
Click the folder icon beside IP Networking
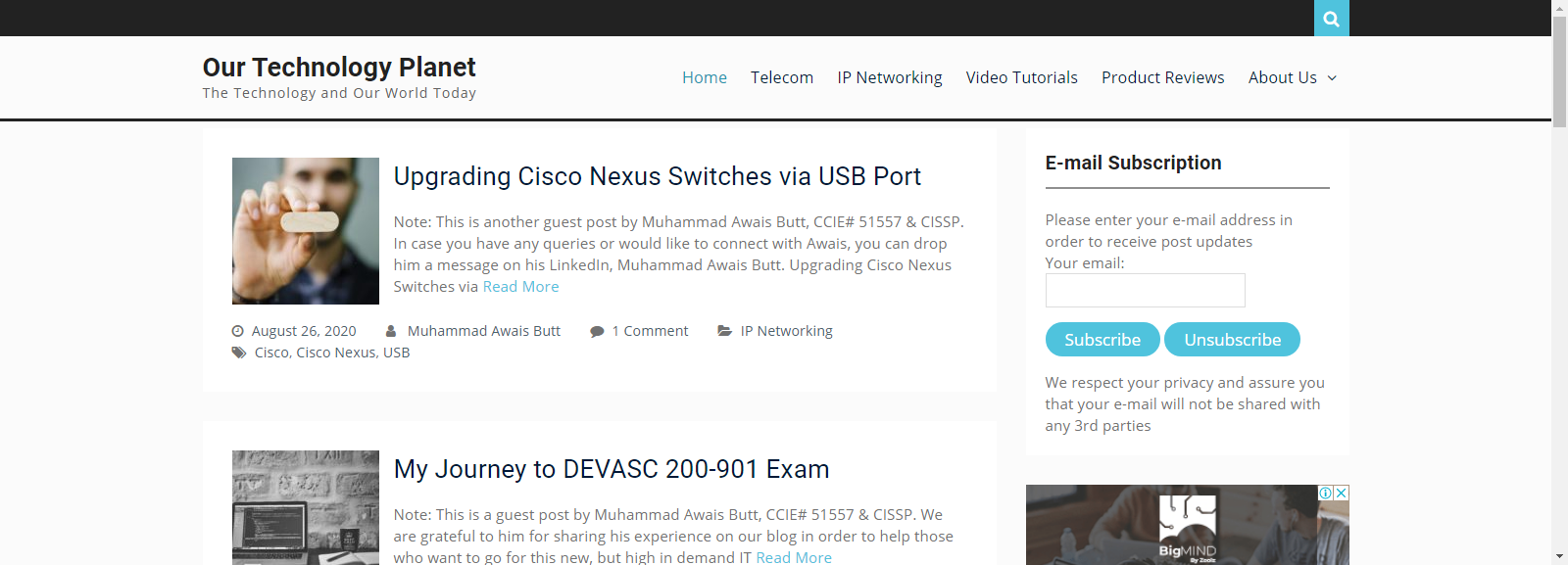(x=724, y=331)
